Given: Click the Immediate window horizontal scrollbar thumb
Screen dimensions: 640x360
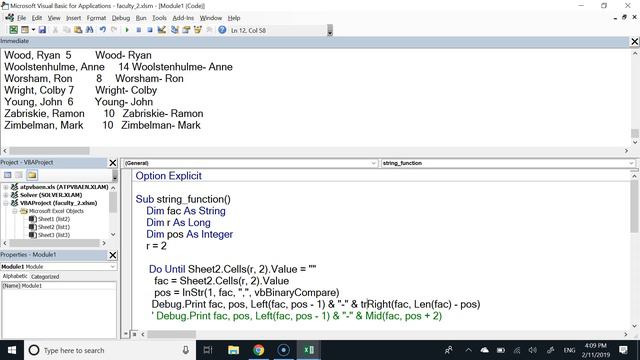Looking at the screenshot, I should click(49, 151).
